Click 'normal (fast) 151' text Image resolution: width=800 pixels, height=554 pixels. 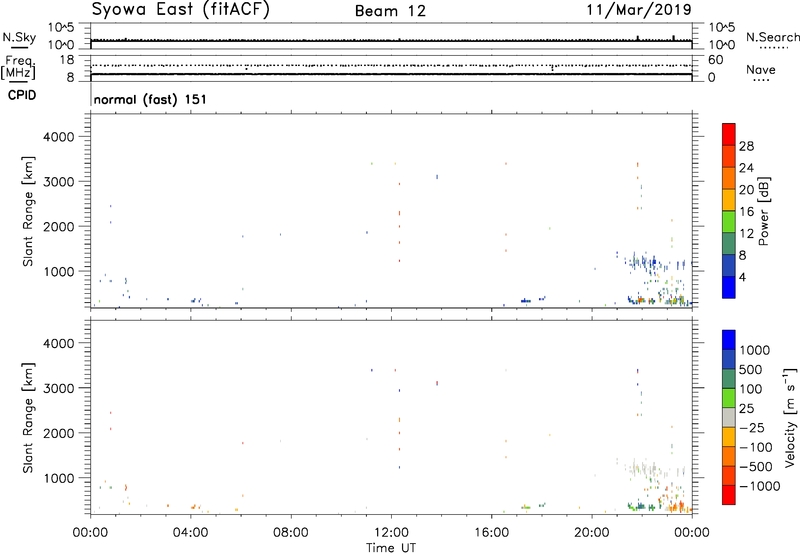click(150, 99)
